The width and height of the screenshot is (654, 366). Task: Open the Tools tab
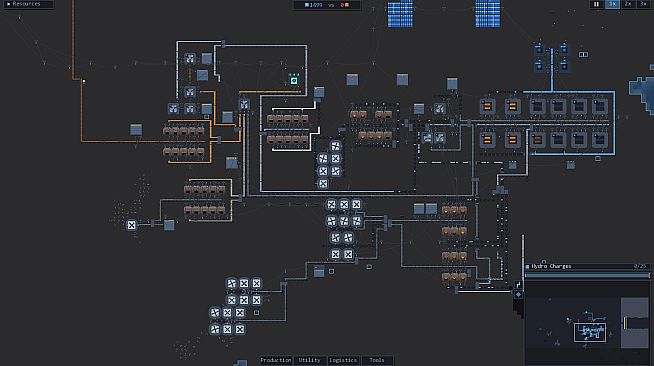(377, 360)
